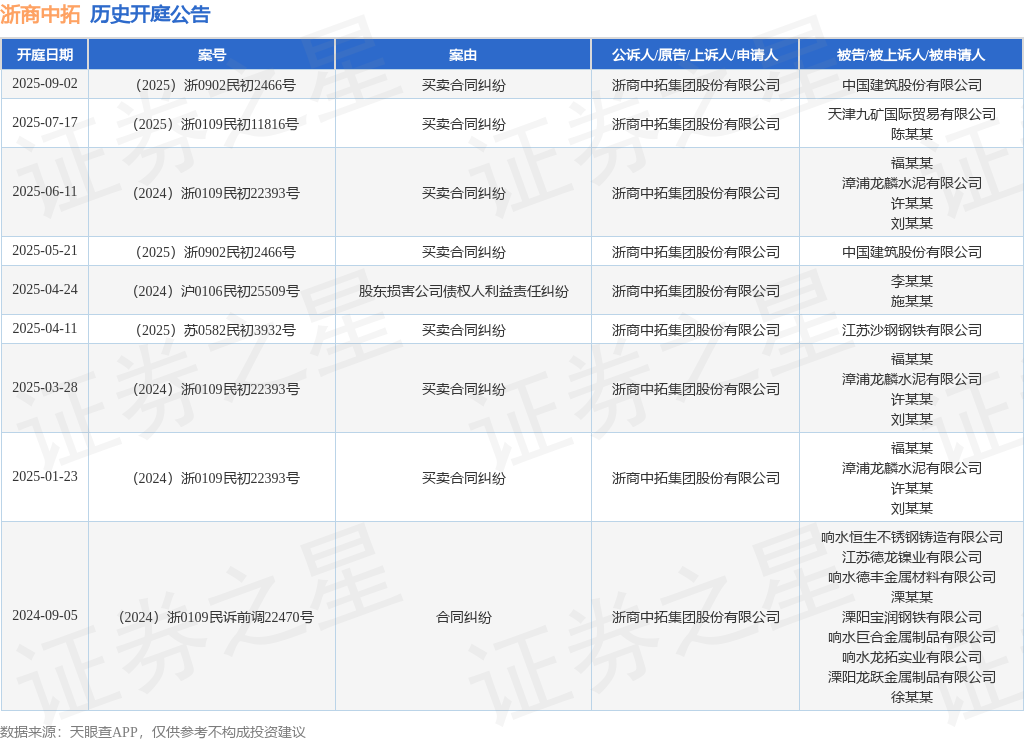Click 许某某 in the 2025-06-11 row

click(x=911, y=203)
